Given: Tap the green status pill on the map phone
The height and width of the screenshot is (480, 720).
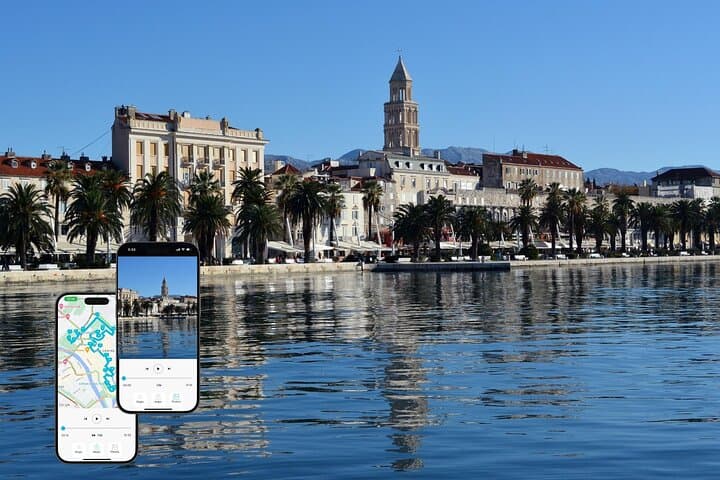Looking at the screenshot, I should tap(71, 299).
